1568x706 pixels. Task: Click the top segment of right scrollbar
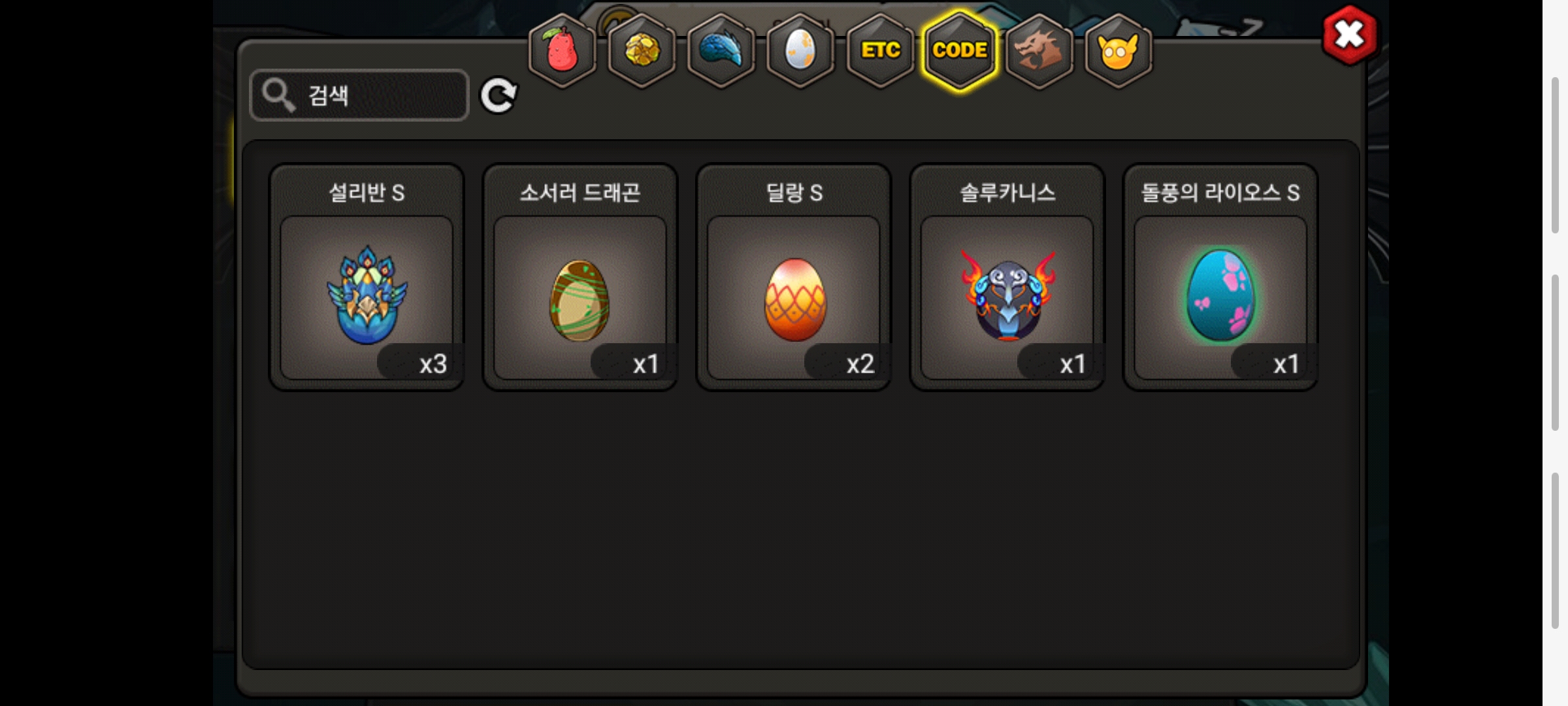pyautogui.click(x=1556, y=155)
